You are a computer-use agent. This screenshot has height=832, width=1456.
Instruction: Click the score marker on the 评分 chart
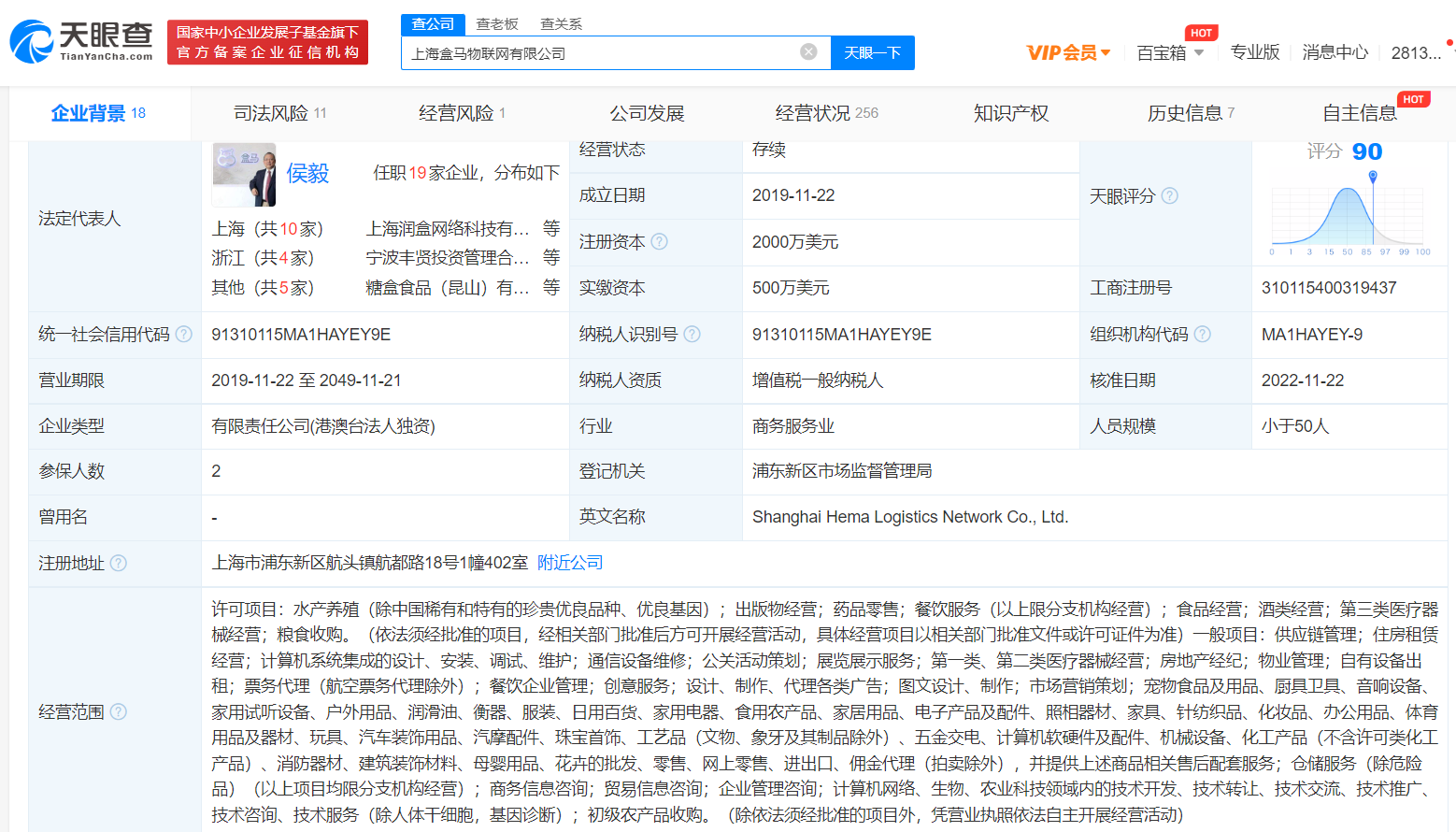pyautogui.click(x=1371, y=178)
